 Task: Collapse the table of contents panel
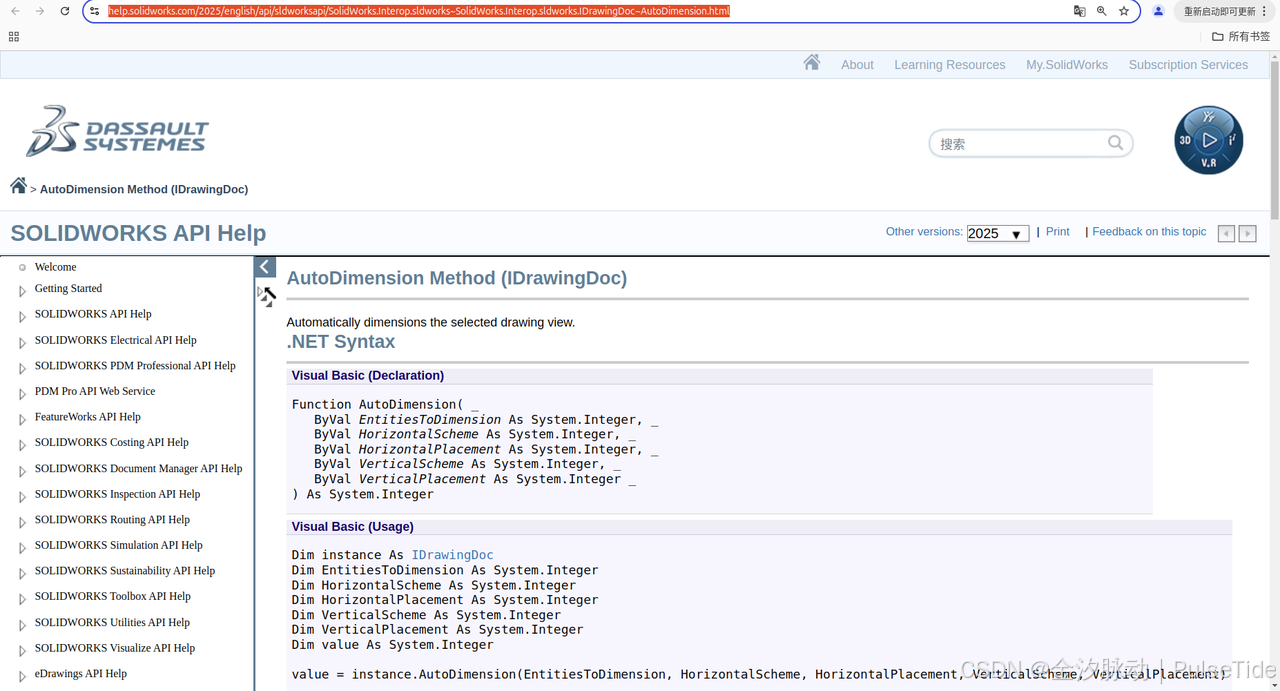point(265,267)
